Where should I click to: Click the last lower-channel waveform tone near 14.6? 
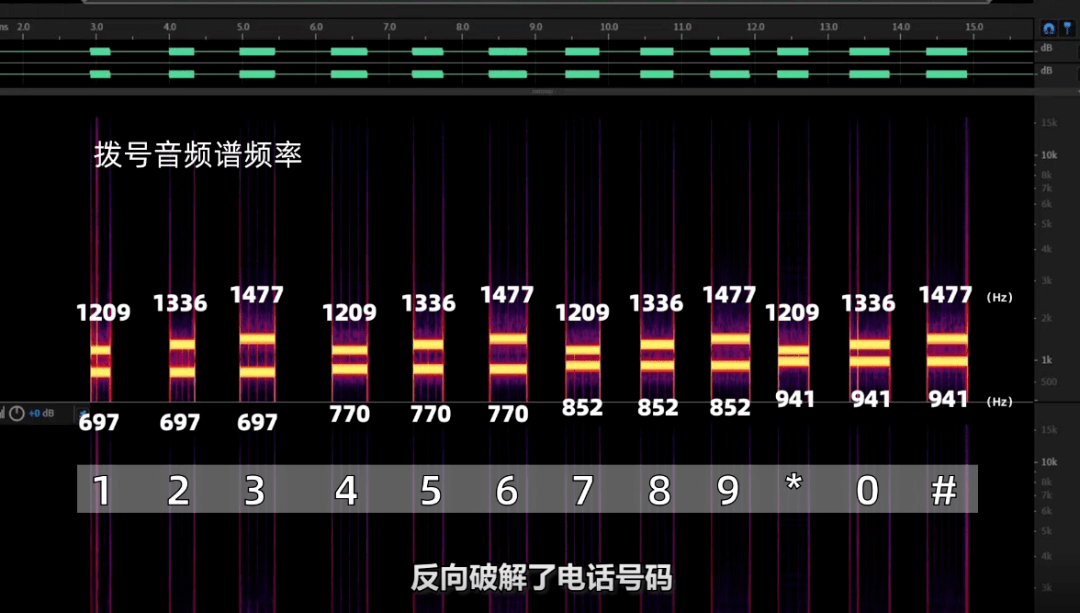(946, 74)
